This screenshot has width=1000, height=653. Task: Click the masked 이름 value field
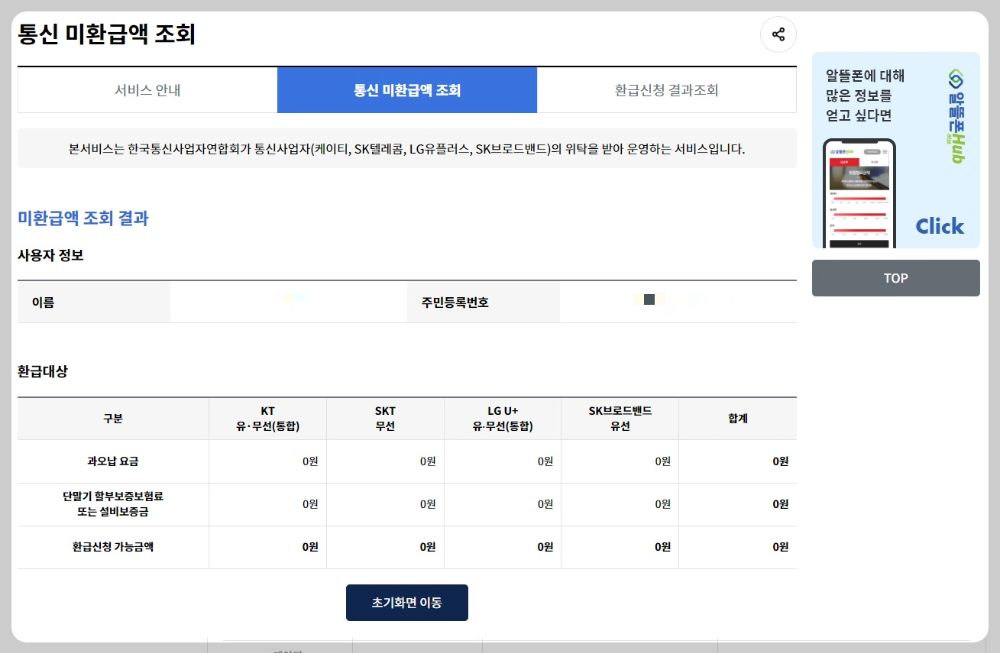tap(290, 301)
